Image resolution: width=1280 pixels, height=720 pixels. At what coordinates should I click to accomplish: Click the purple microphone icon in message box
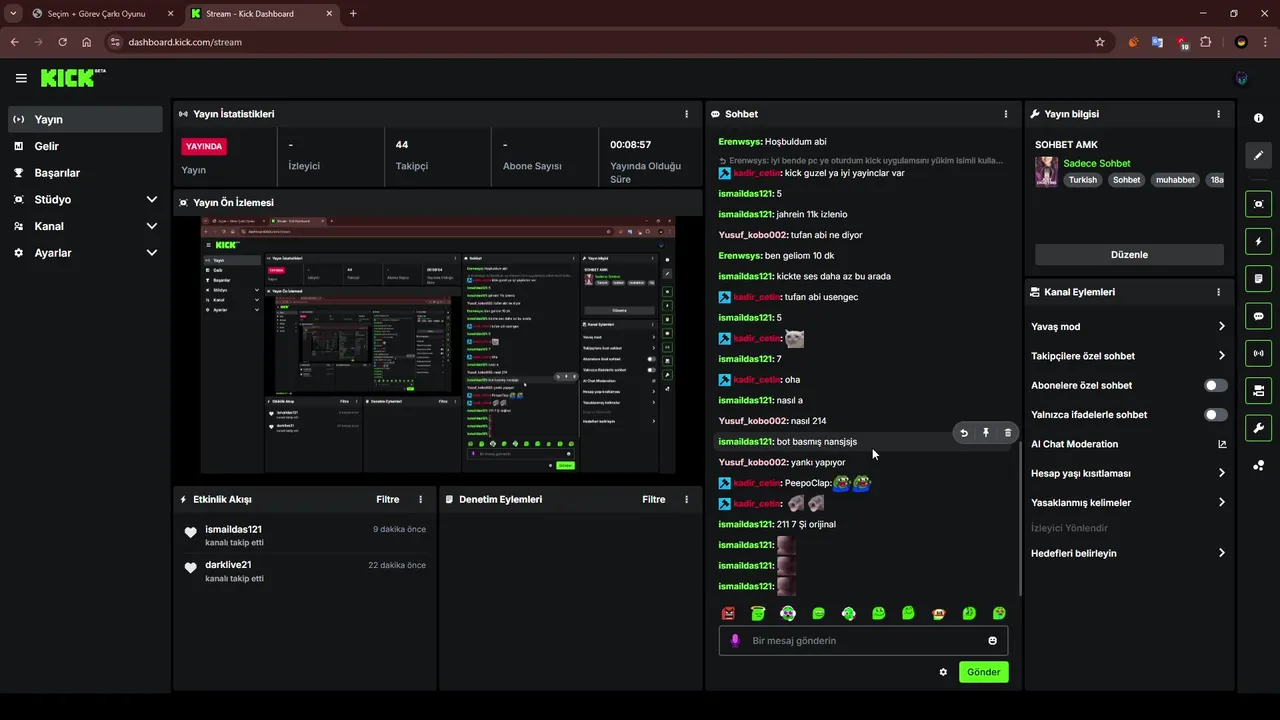pyautogui.click(x=735, y=641)
